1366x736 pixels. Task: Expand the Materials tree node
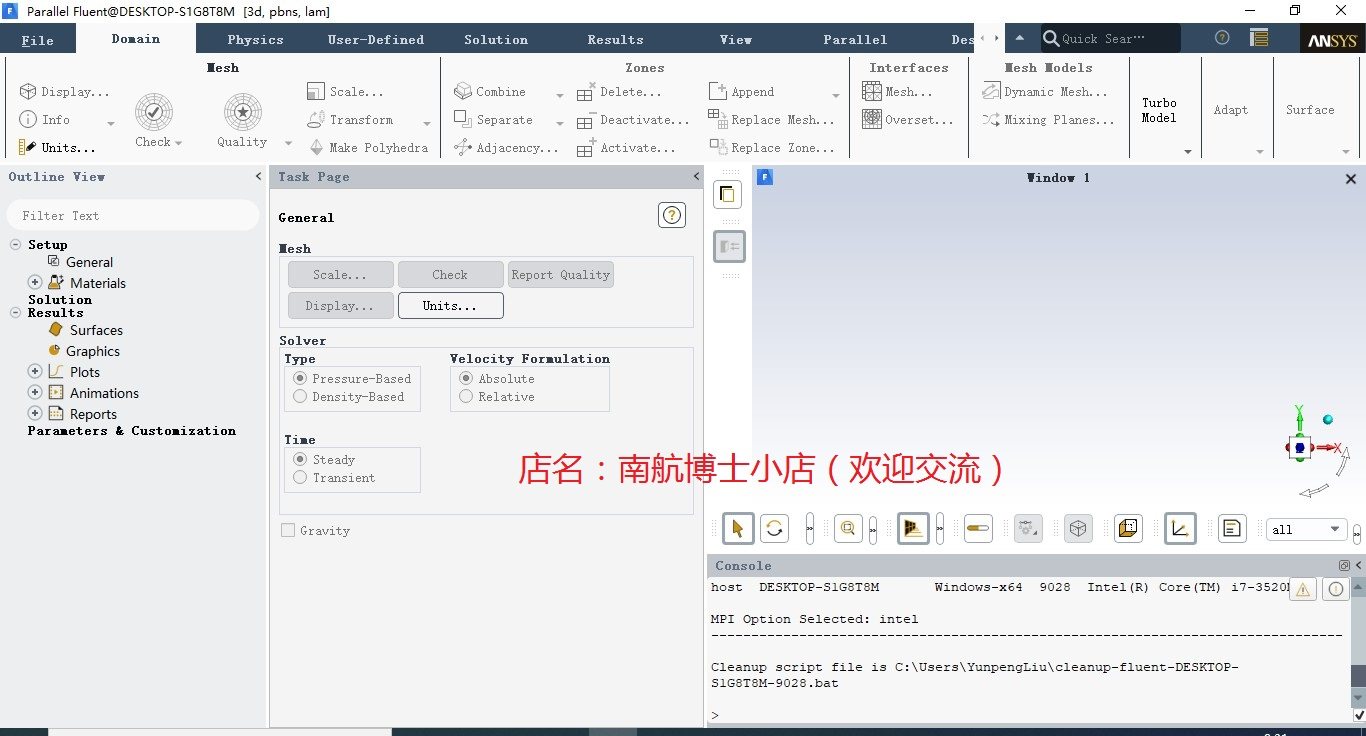point(35,283)
